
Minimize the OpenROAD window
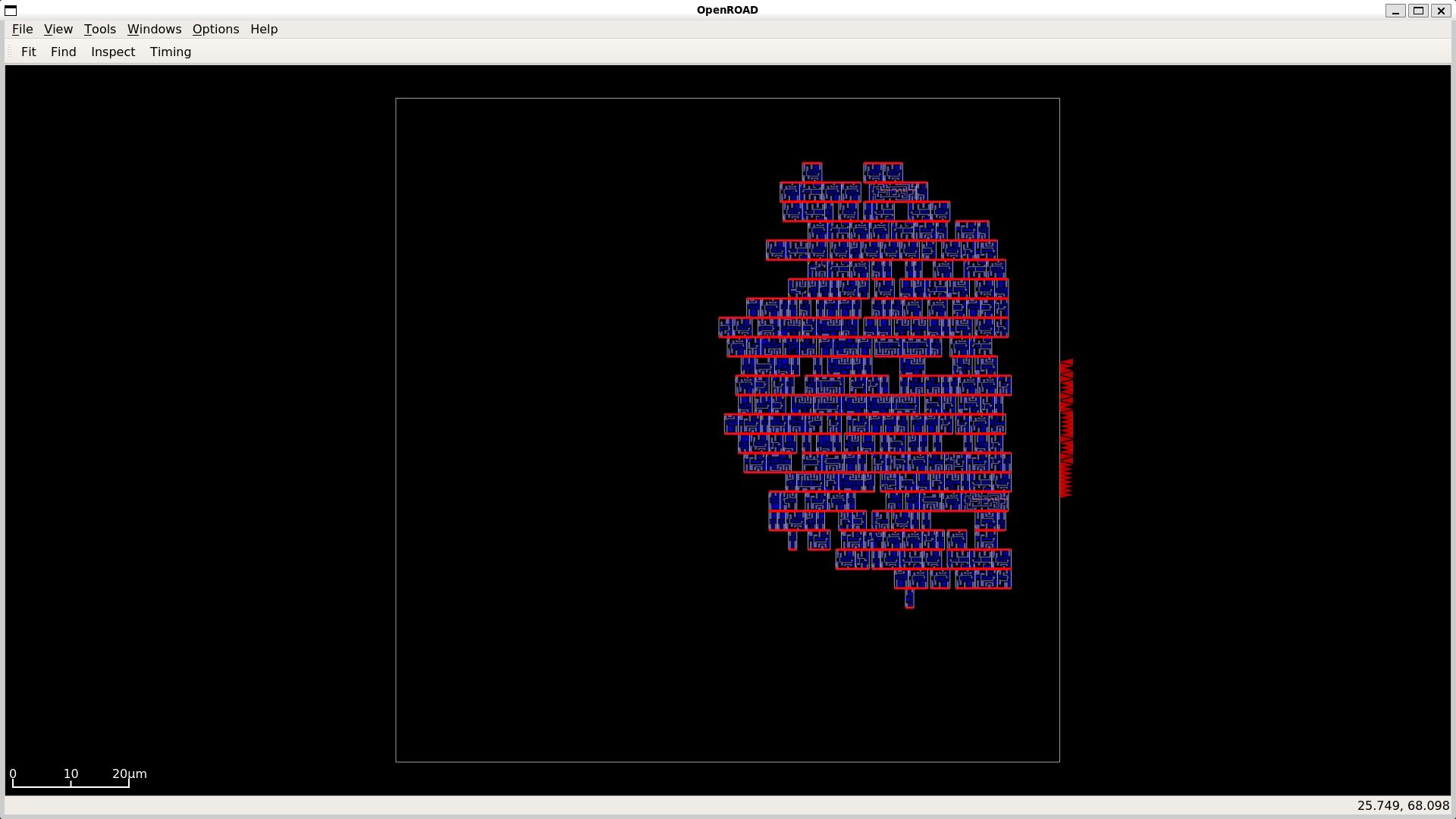1395,10
